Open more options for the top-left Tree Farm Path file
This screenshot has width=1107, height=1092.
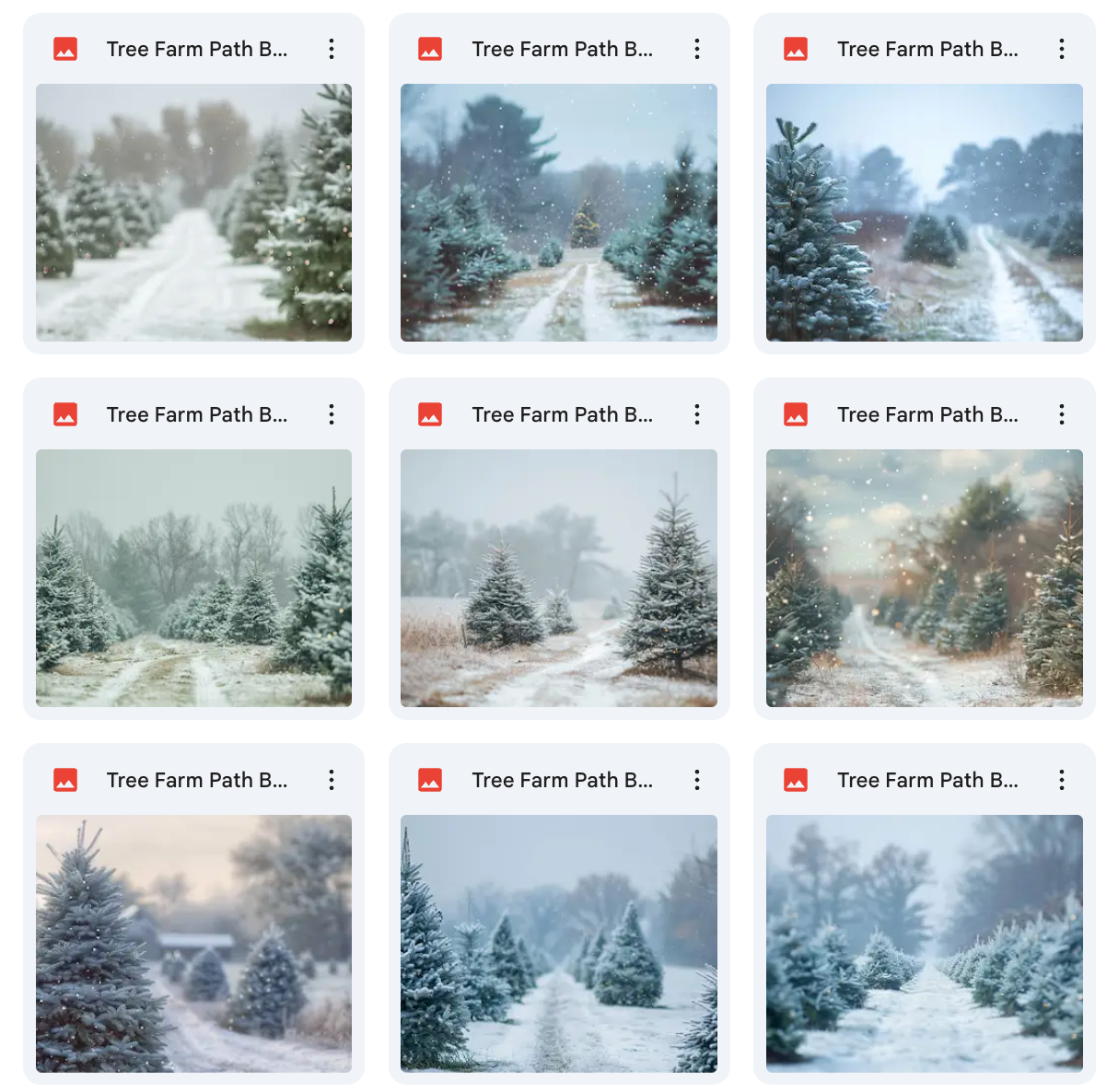(332, 49)
